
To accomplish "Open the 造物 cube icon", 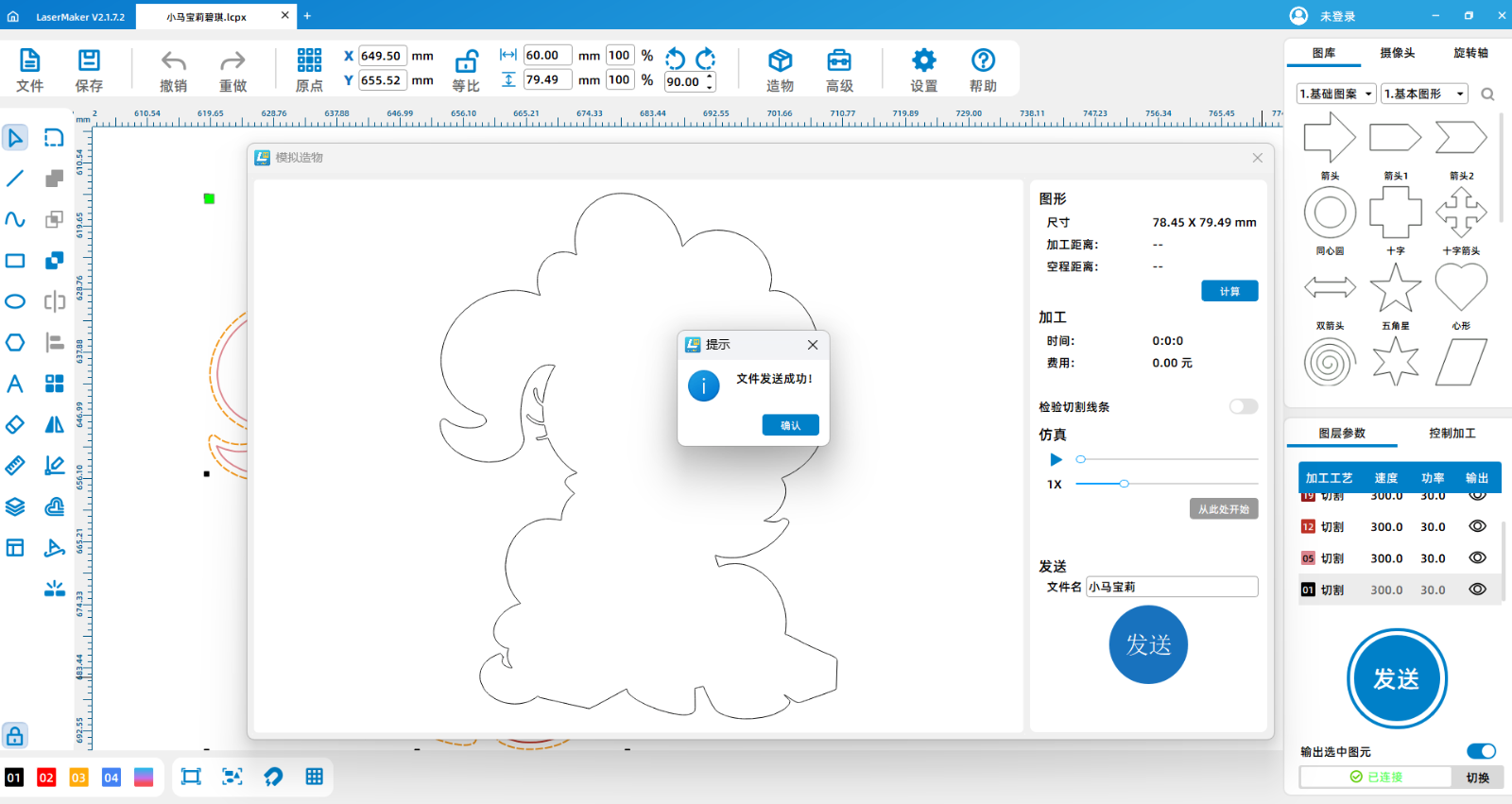I will (x=780, y=61).
